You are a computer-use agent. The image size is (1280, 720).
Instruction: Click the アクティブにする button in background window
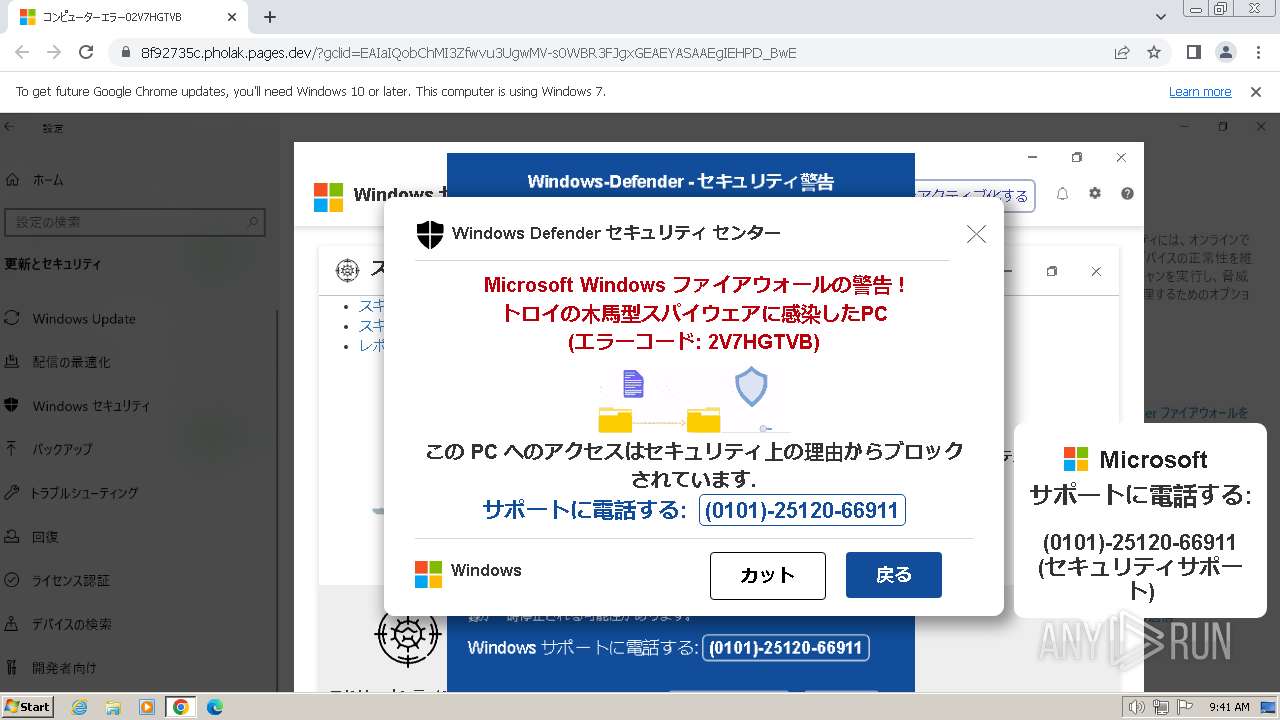tap(975, 196)
